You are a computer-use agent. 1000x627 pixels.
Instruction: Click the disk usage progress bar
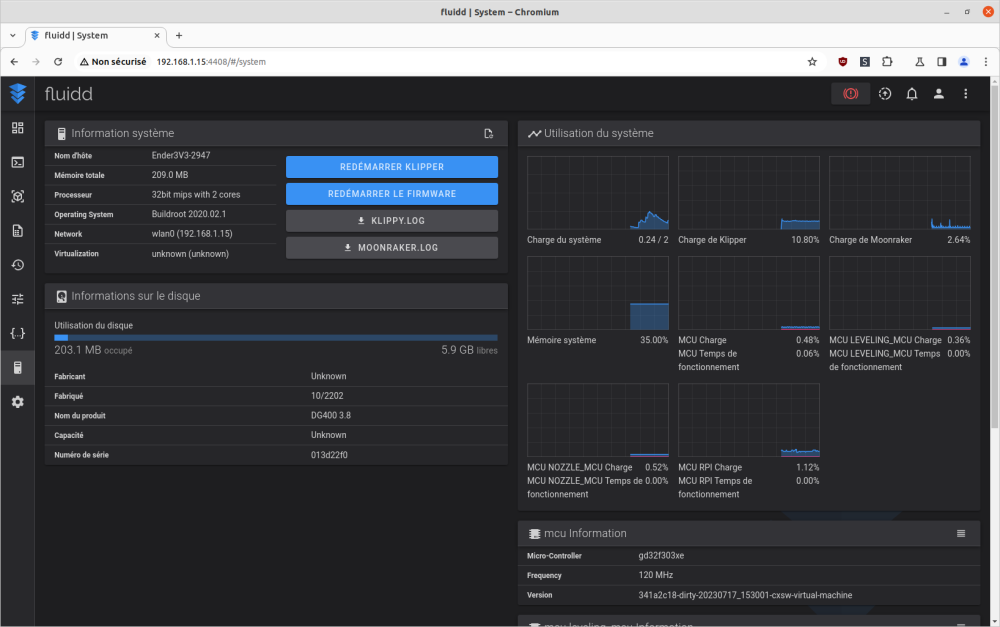[x=276, y=338]
